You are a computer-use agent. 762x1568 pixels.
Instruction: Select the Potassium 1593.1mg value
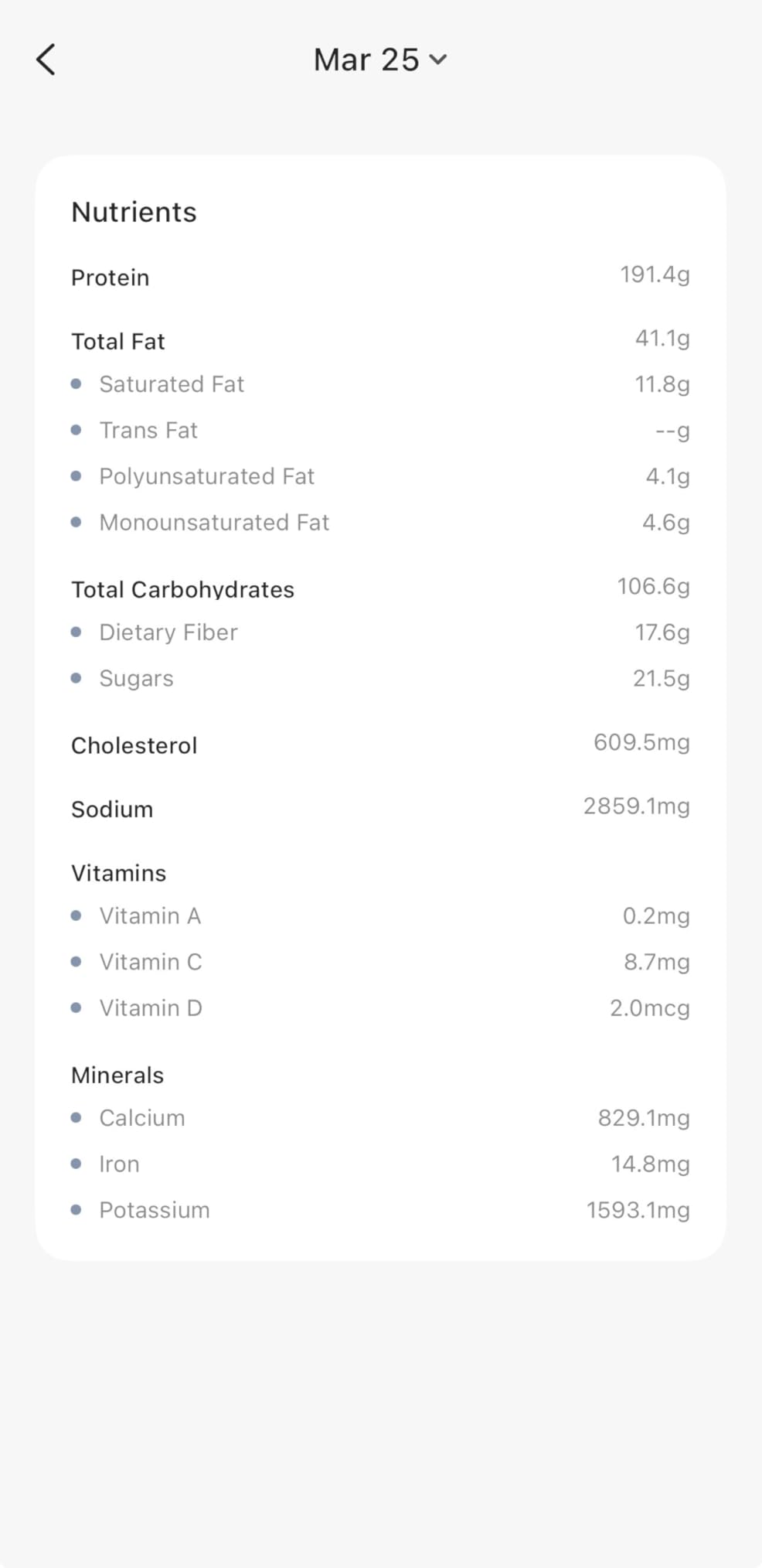[638, 1210]
